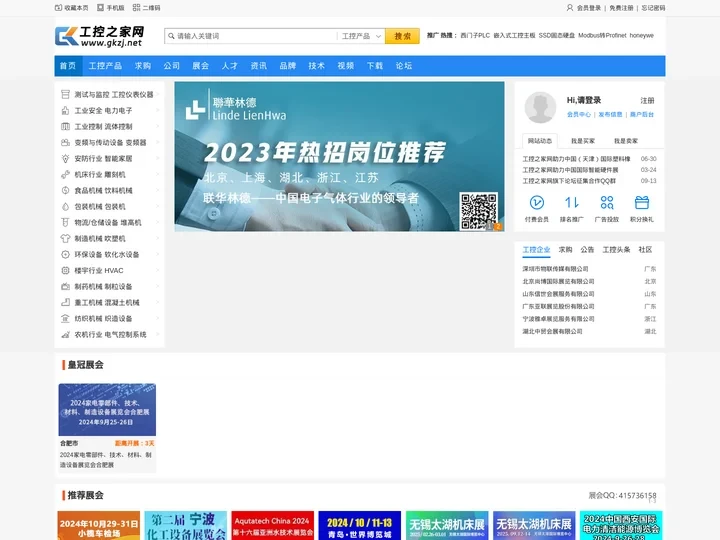Viewport: 720px width, 540px height.
Task: Go to the 展会 nav item
Action: tap(200, 66)
